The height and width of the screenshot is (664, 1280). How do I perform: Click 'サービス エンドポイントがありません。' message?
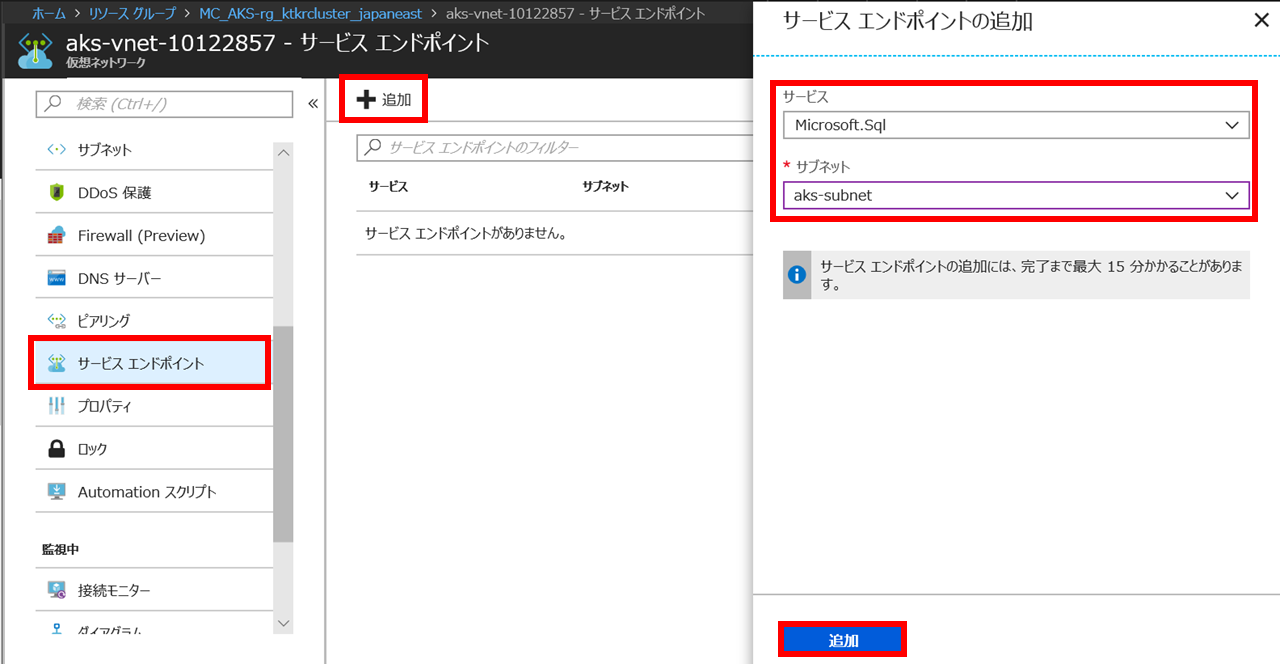tap(467, 234)
